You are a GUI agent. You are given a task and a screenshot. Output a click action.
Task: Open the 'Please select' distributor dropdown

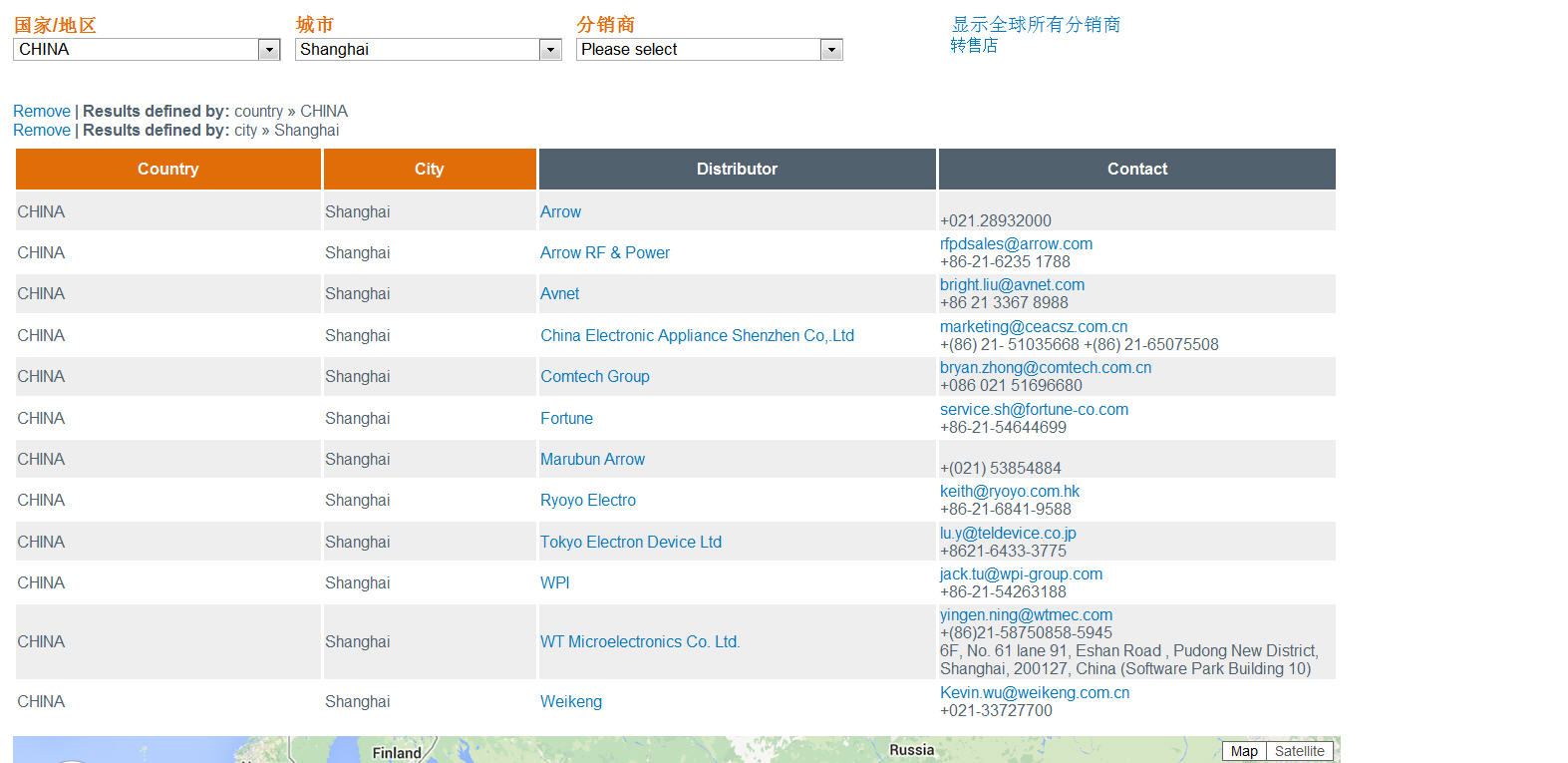click(x=710, y=49)
